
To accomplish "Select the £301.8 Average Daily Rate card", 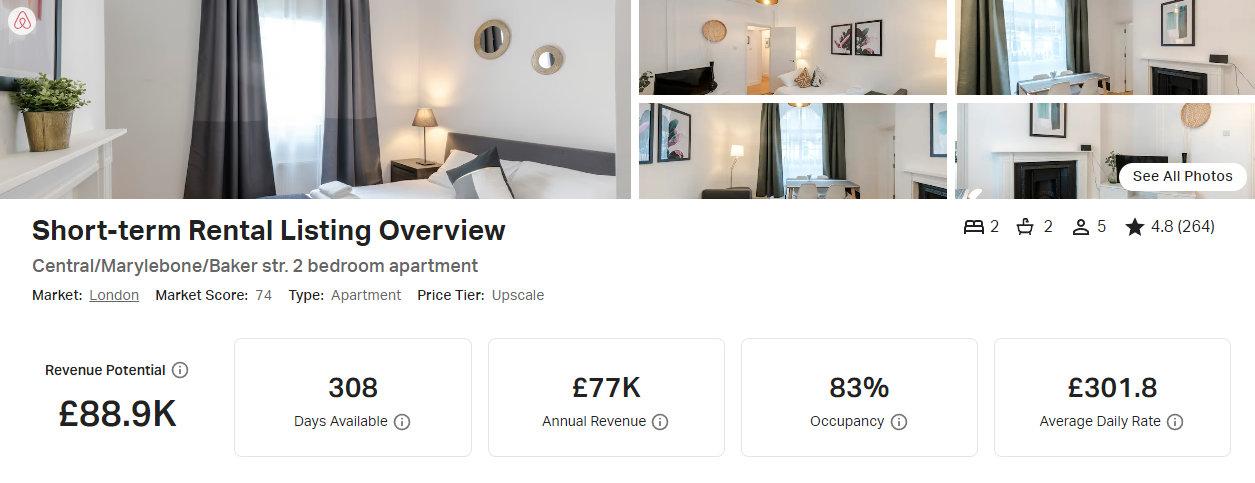I will click(1112, 397).
